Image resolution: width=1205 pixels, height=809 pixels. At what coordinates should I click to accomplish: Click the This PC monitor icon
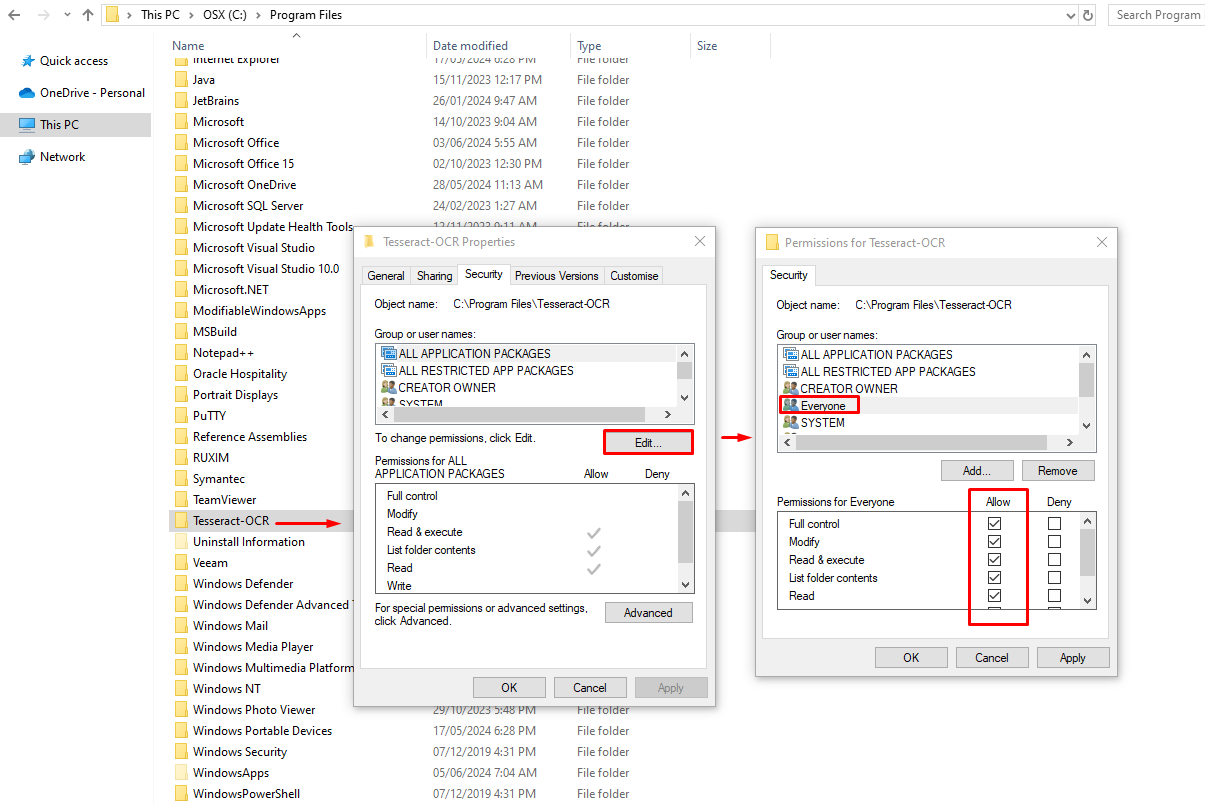(x=27, y=125)
